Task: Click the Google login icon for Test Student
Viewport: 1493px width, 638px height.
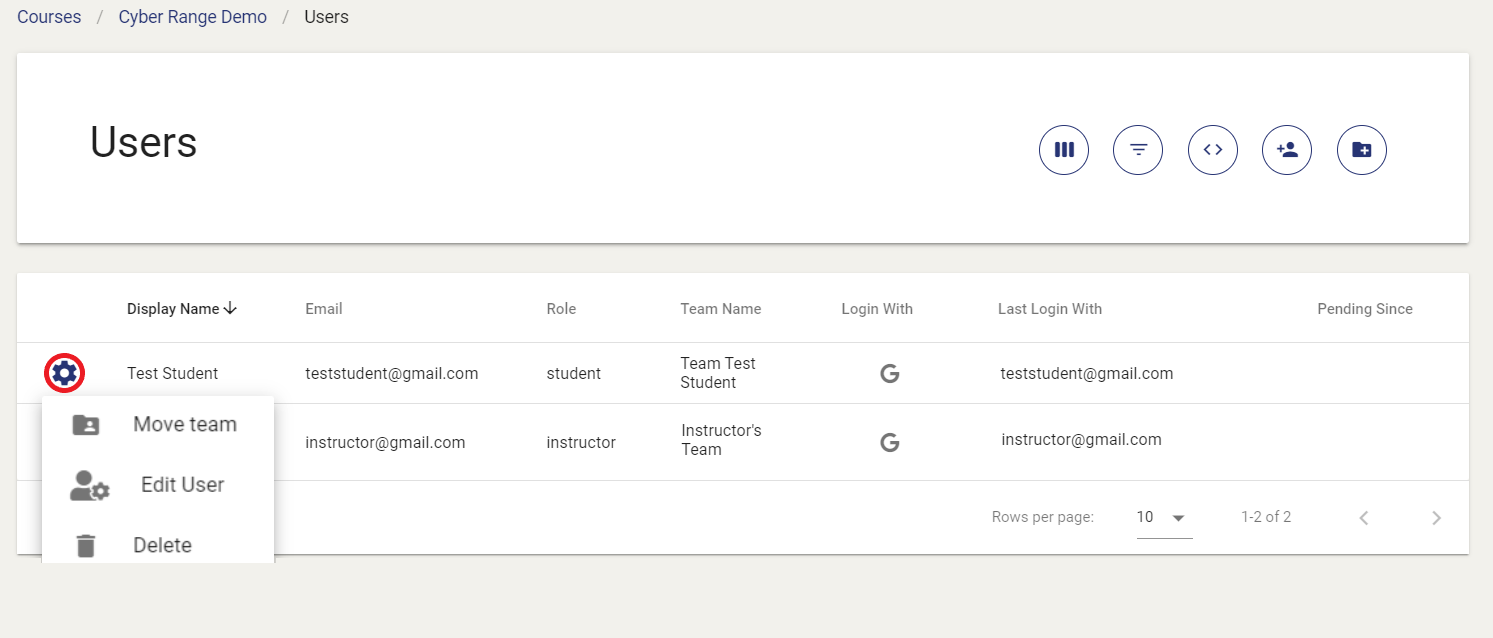Action: click(x=889, y=372)
